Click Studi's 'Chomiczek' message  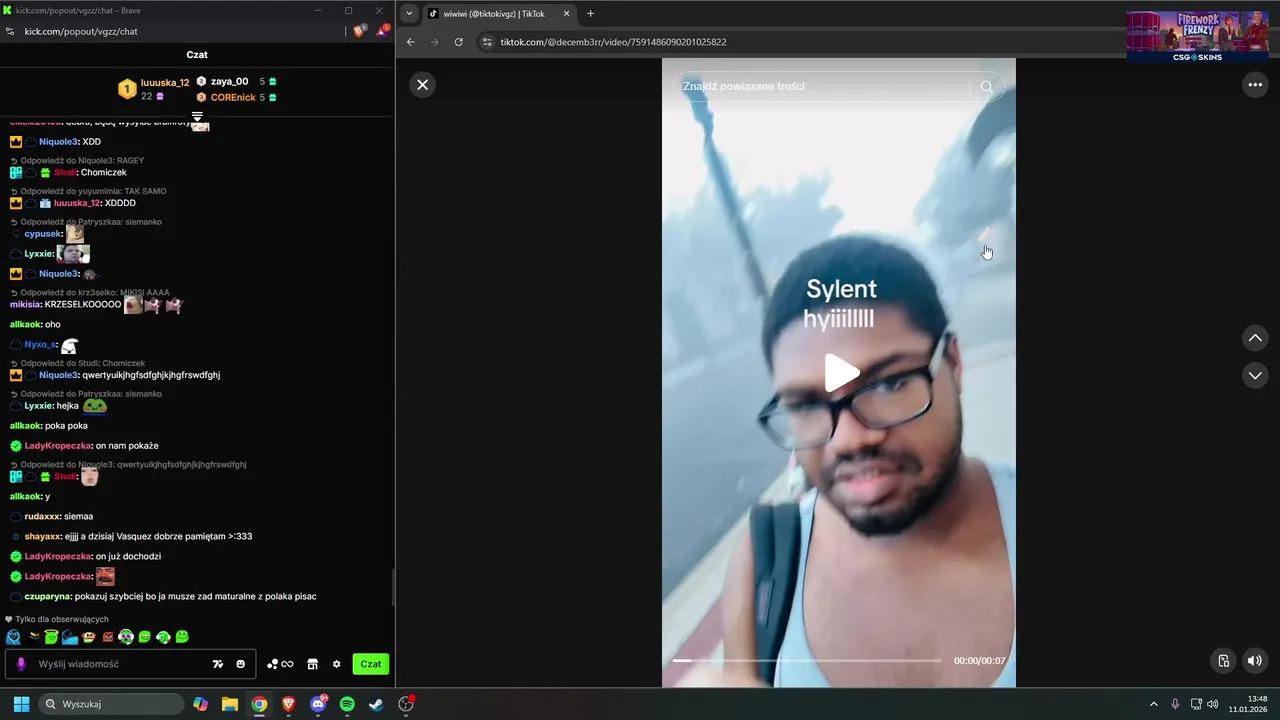(104, 173)
